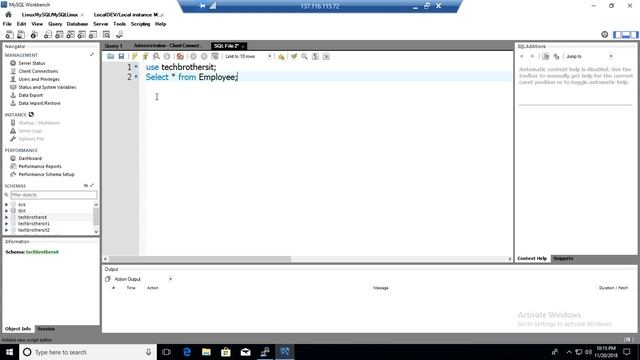Switch to the Query 1 tab
The height and width of the screenshot is (360, 640).
pos(113,46)
